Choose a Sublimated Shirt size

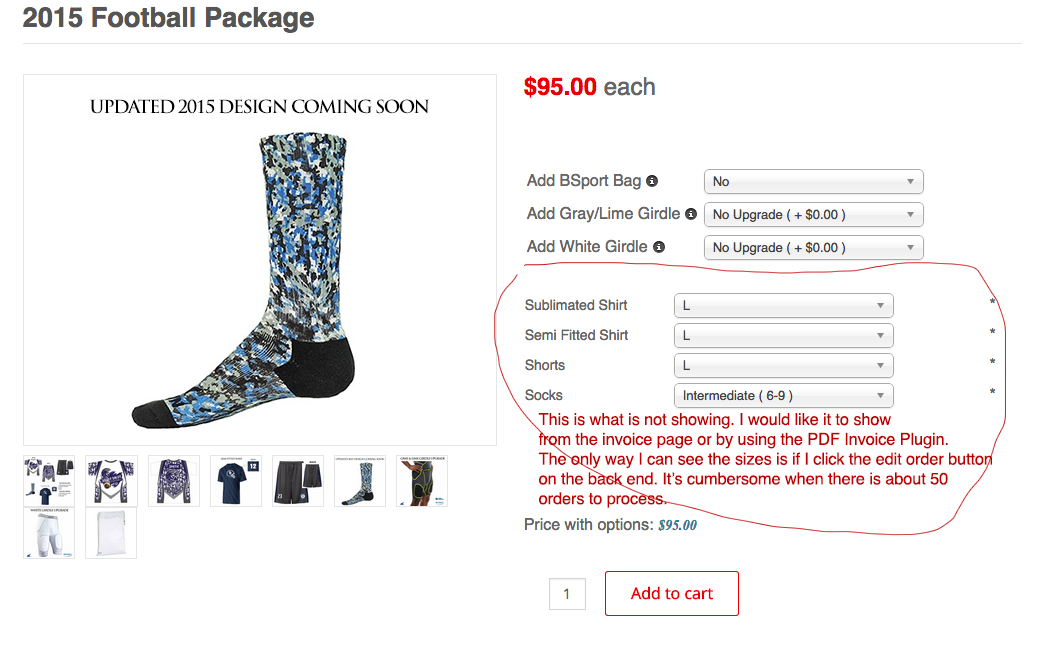click(x=783, y=306)
